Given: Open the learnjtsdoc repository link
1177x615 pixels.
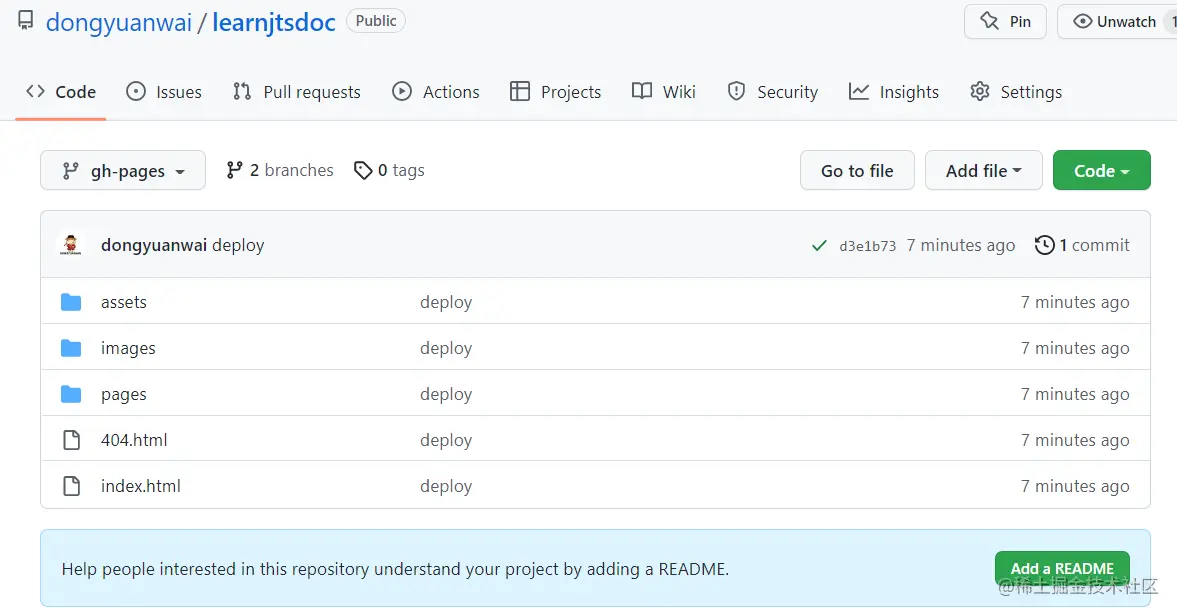Looking at the screenshot, I should [x=274, y=22].
